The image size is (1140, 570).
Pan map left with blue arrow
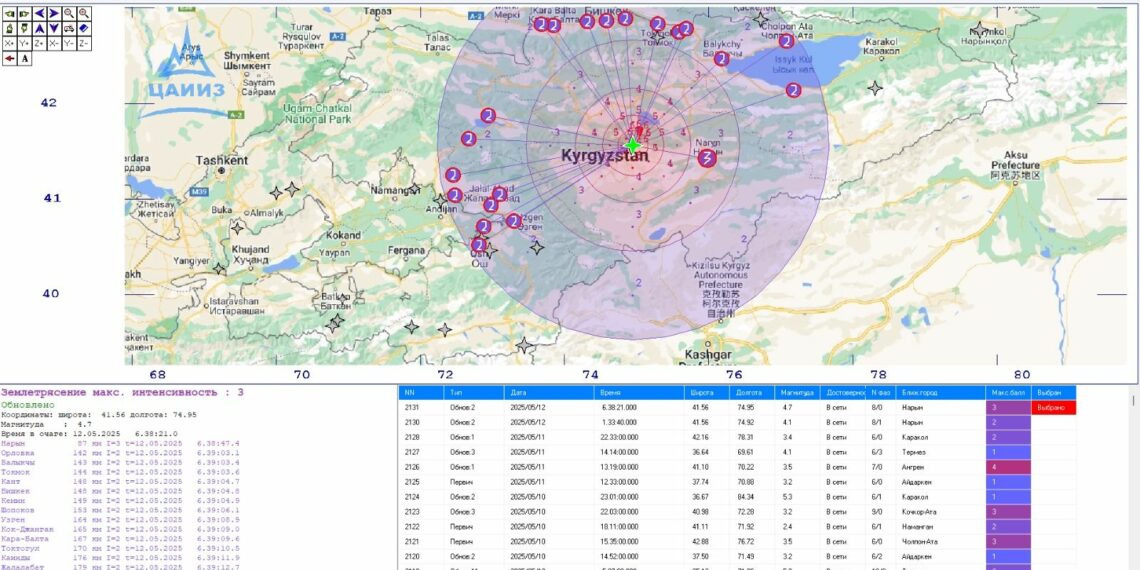[x=39, y=13]
